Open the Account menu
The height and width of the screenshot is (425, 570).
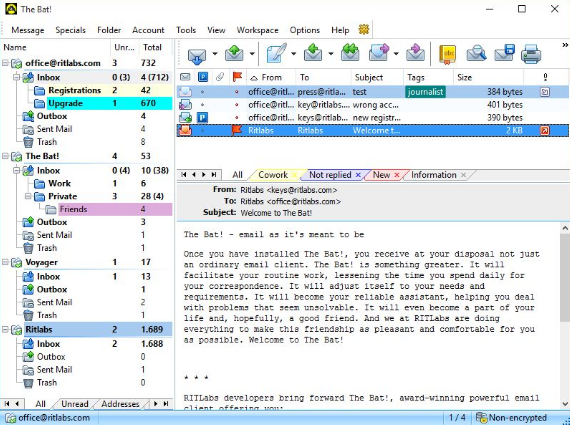pos(148,30)
